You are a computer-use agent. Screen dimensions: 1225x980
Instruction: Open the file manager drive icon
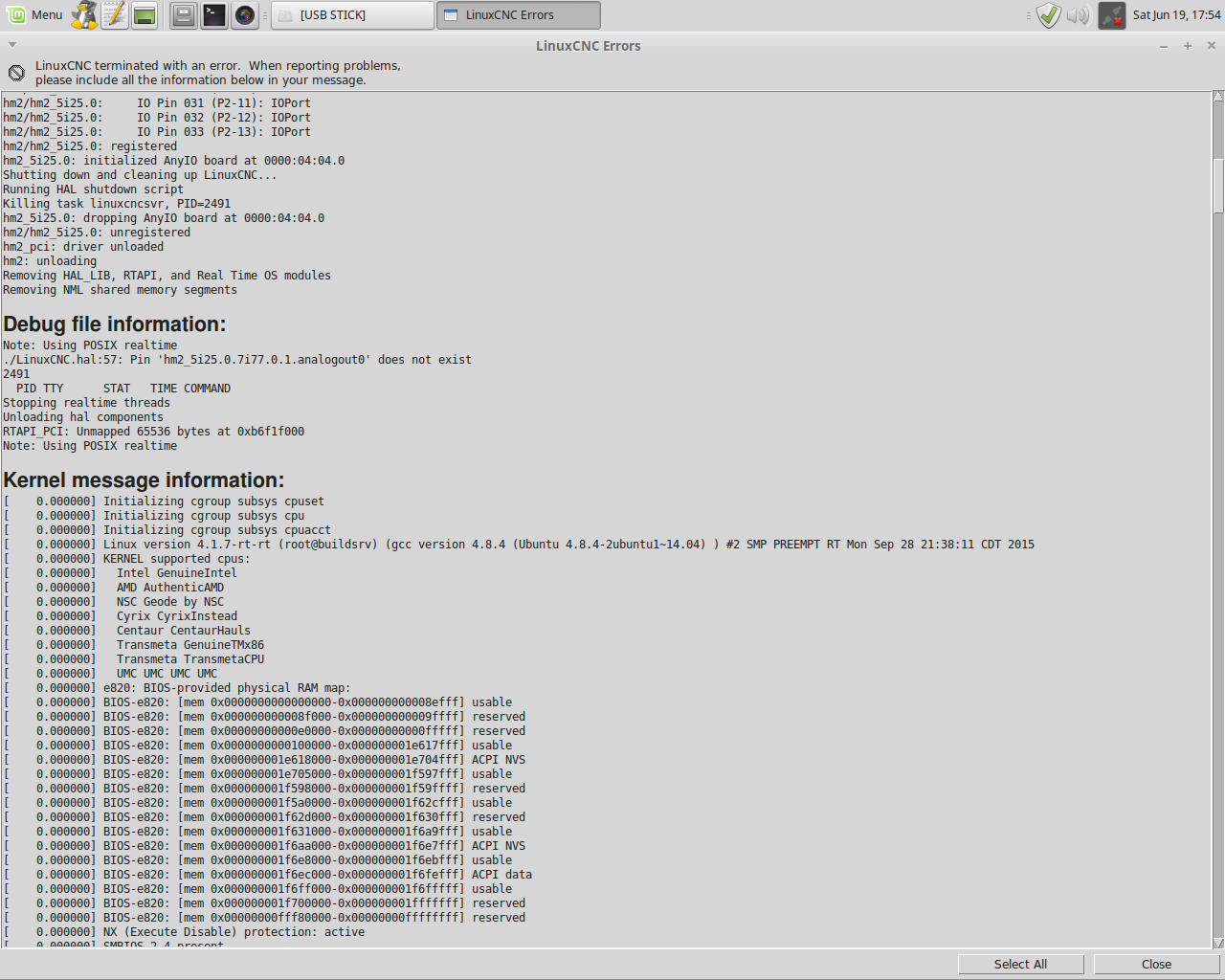tap(184, 14)
